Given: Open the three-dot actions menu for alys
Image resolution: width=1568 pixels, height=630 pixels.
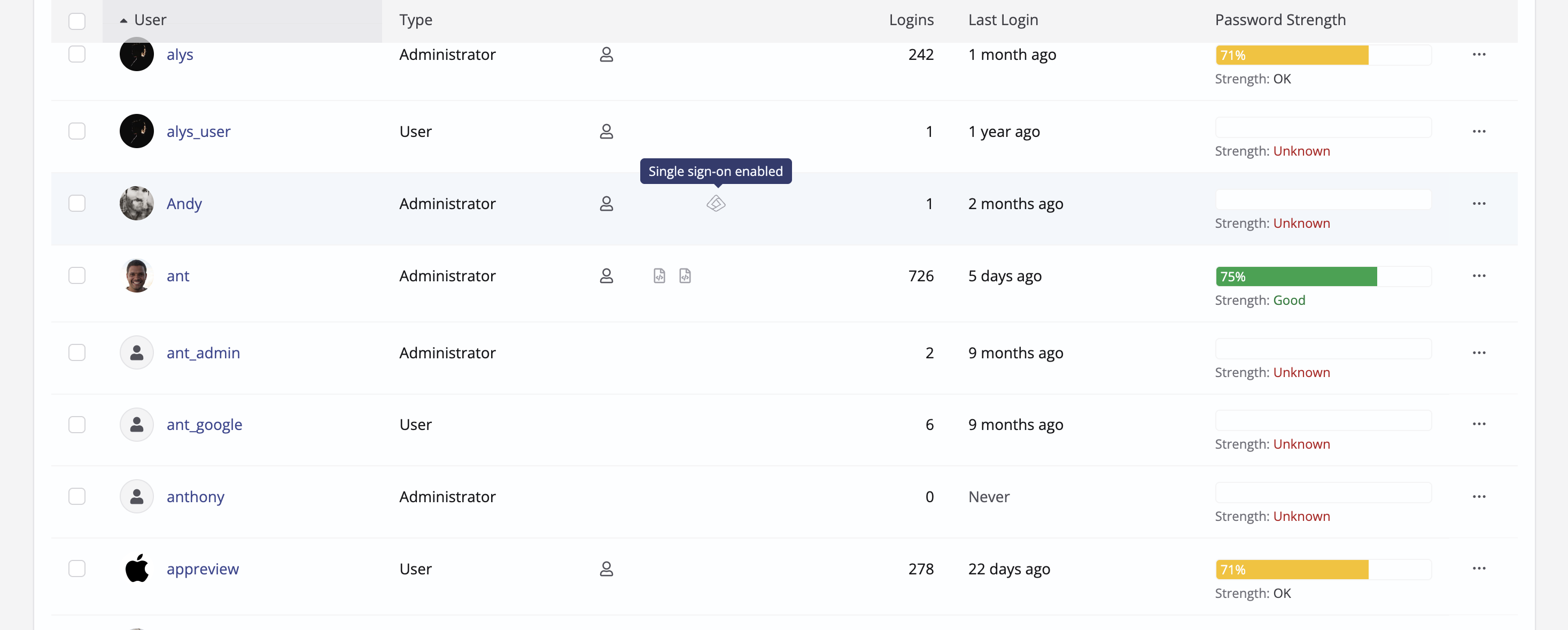Looking at the screenshot, I should [1479, 54].
